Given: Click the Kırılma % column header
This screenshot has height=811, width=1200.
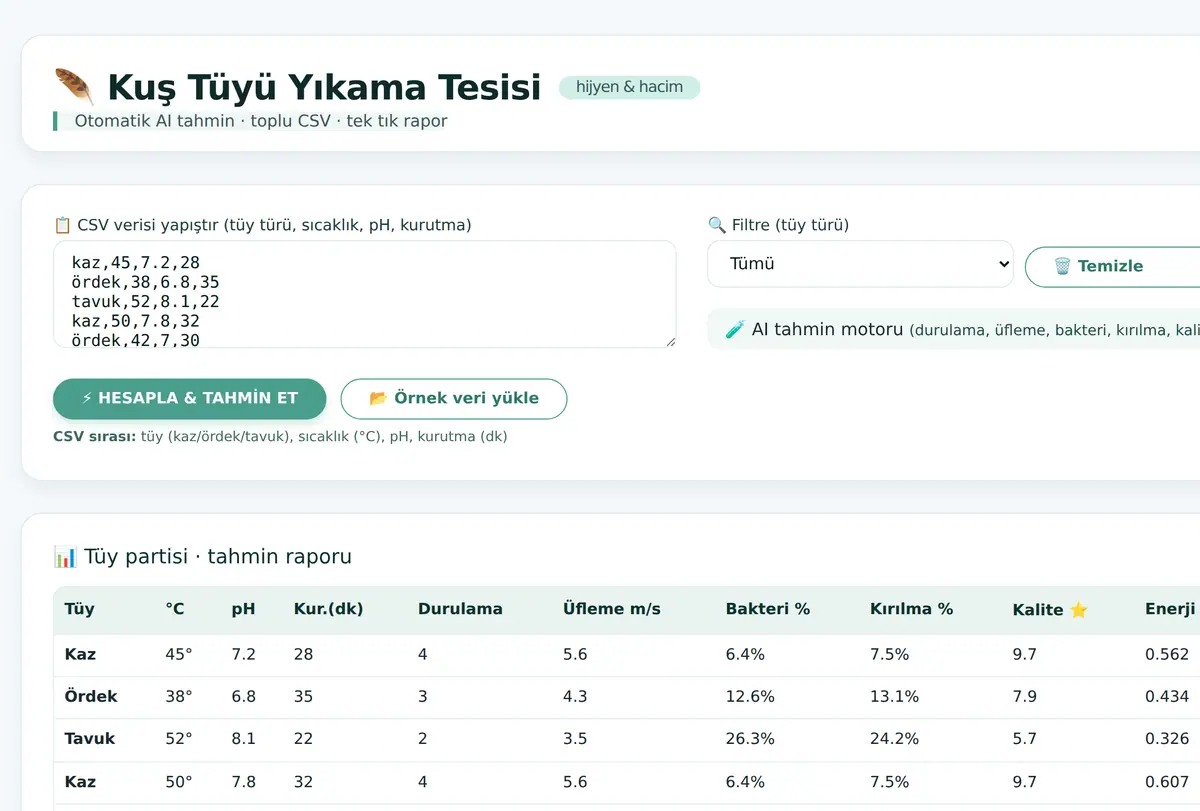Looking at the screenshot, I should tap(912, 609).
